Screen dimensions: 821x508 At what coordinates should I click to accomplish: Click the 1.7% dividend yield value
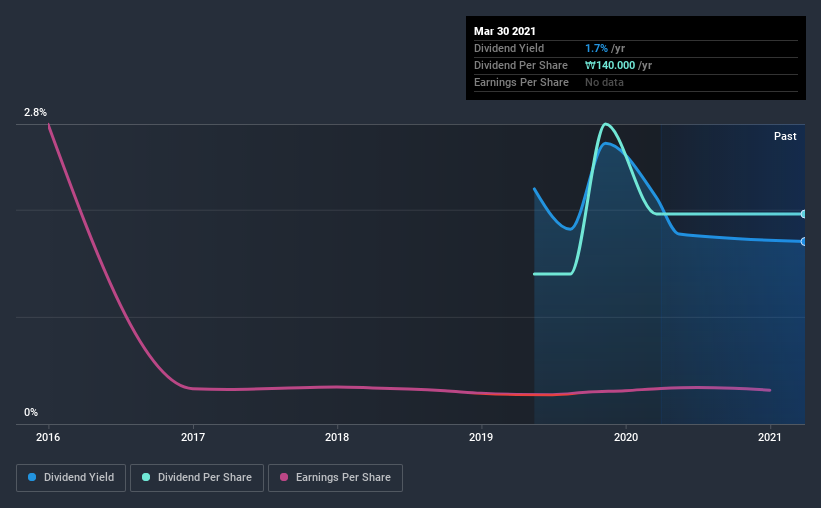(x=596, y=48)
